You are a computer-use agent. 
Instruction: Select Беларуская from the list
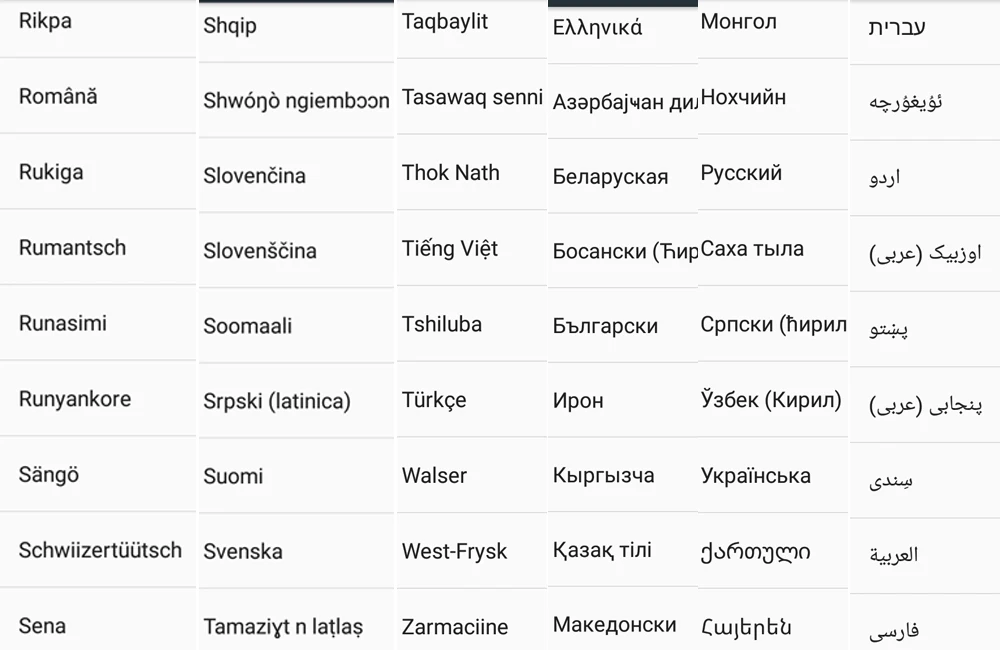tap(623, 176)
